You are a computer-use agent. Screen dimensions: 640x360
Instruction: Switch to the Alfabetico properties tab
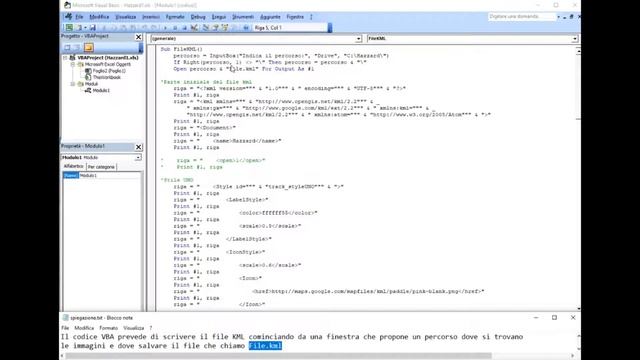(x=73, y=167)
